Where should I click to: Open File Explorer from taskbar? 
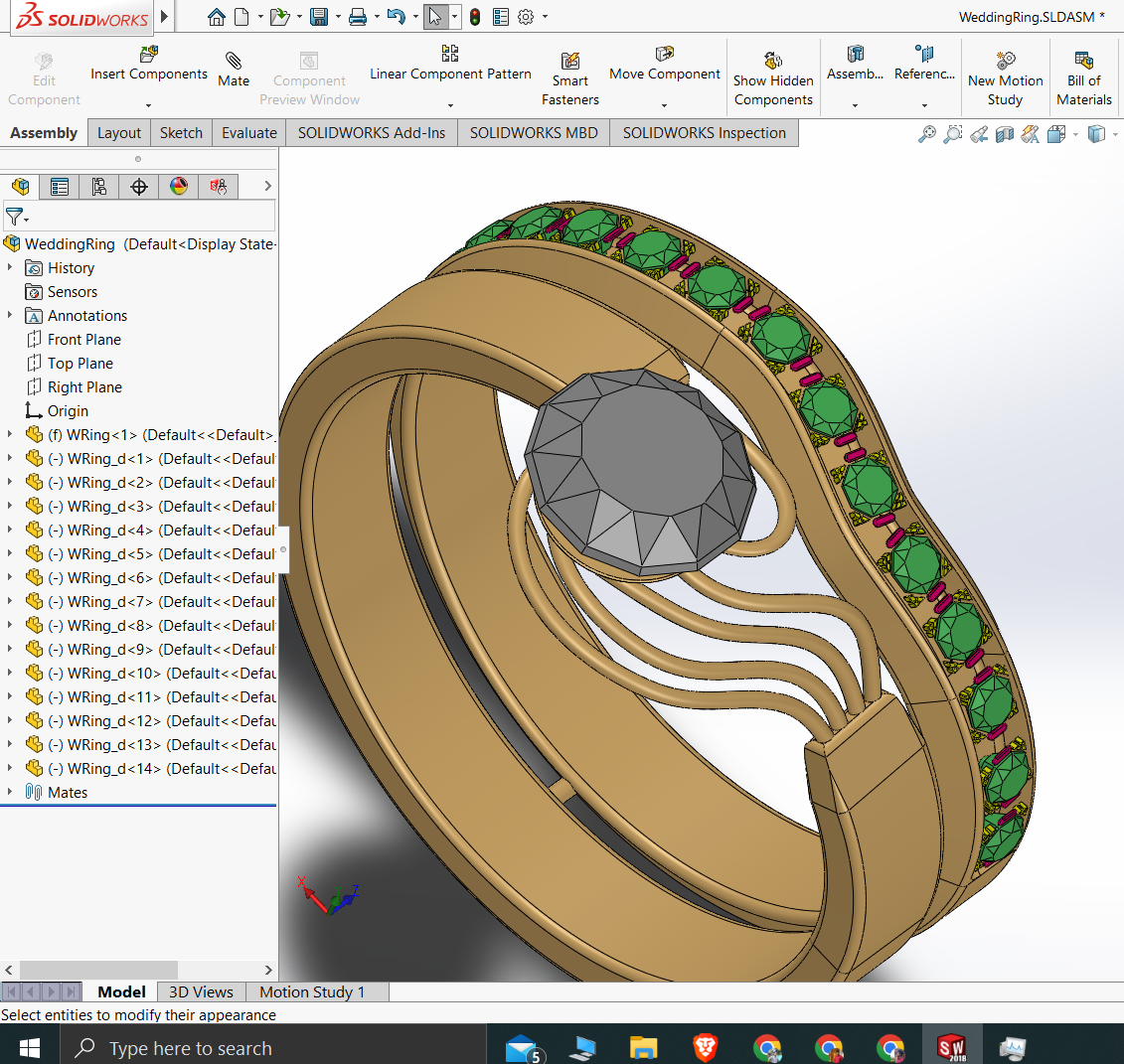pos(644,1047)
